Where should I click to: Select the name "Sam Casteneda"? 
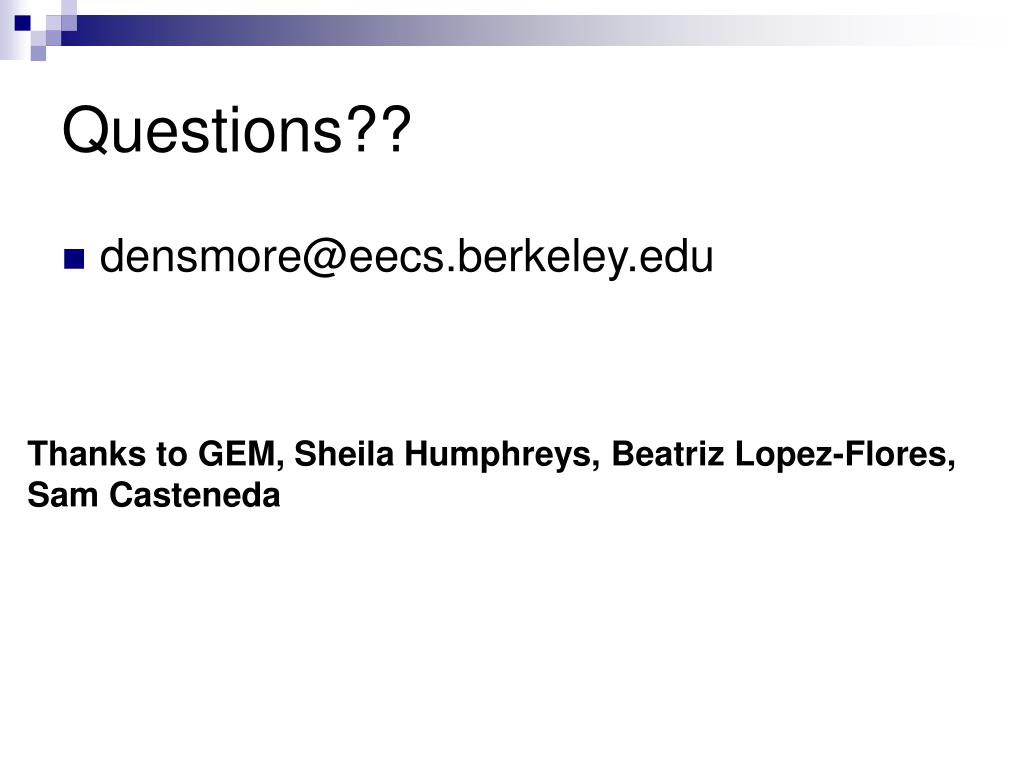tap(154, 495)
